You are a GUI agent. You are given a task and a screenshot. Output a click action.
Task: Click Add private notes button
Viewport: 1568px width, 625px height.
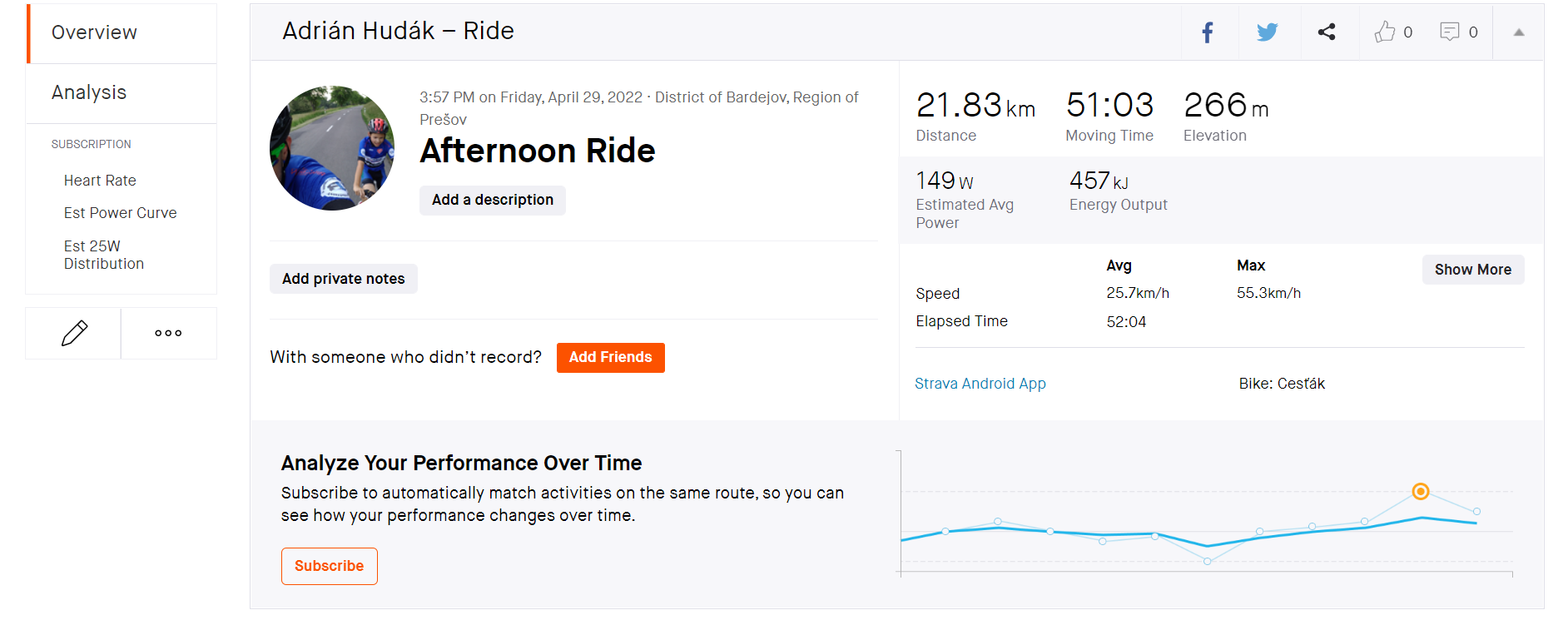(343, 279)
